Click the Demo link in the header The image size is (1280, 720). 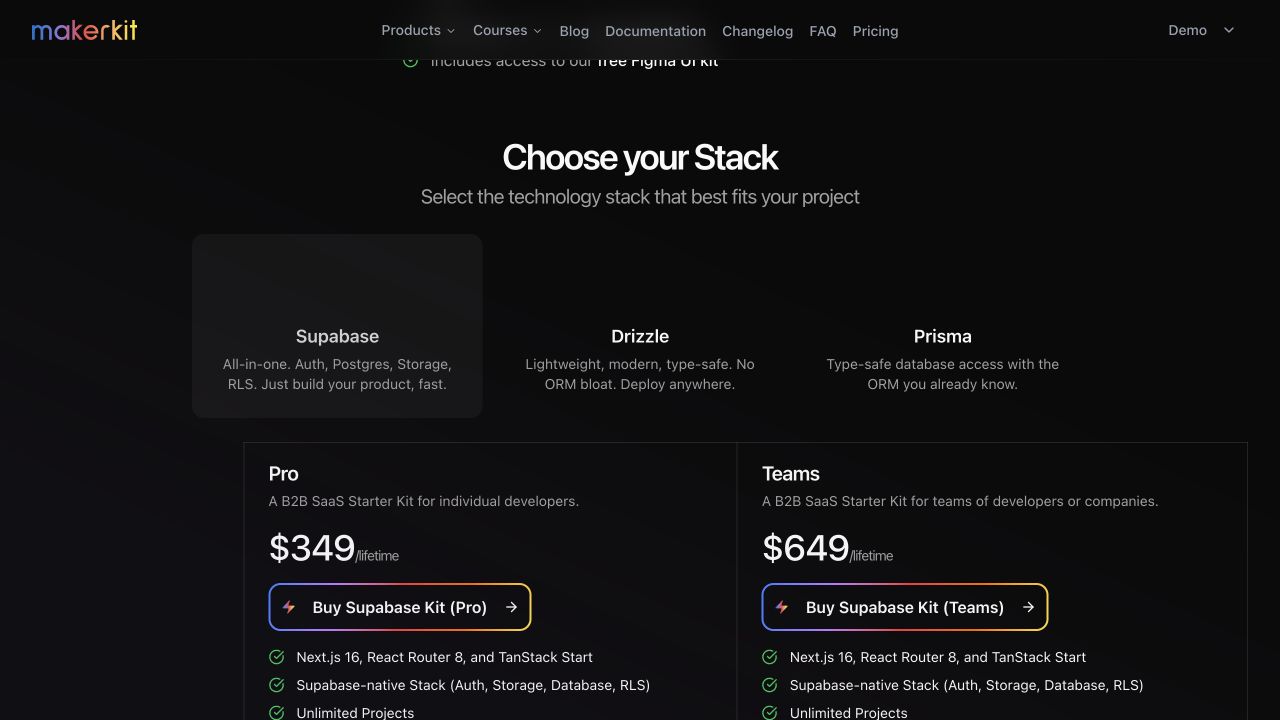[x=1187, y=30]
